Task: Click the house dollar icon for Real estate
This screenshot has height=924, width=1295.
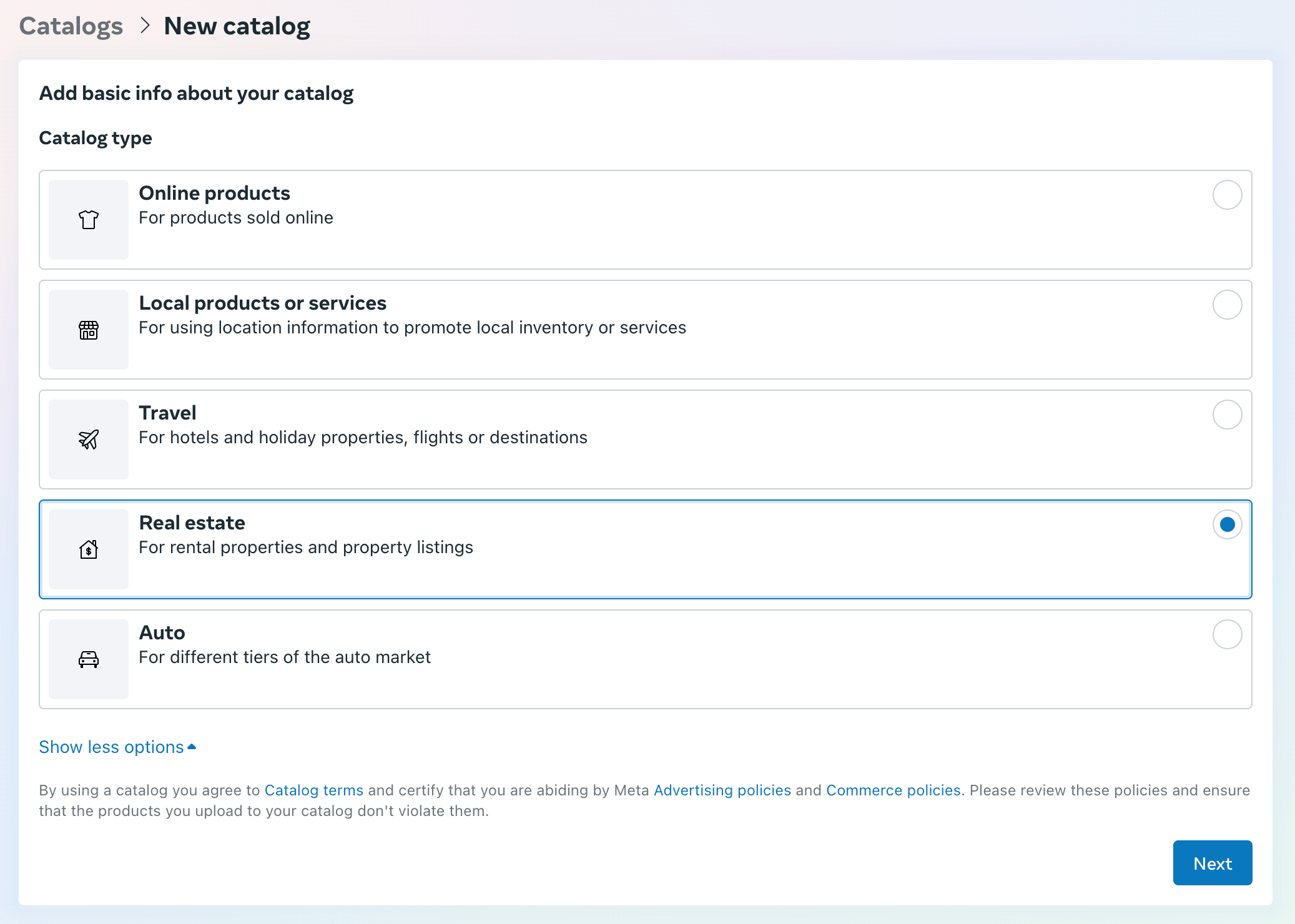Action: pyautogui.click(x=89, y=549)
